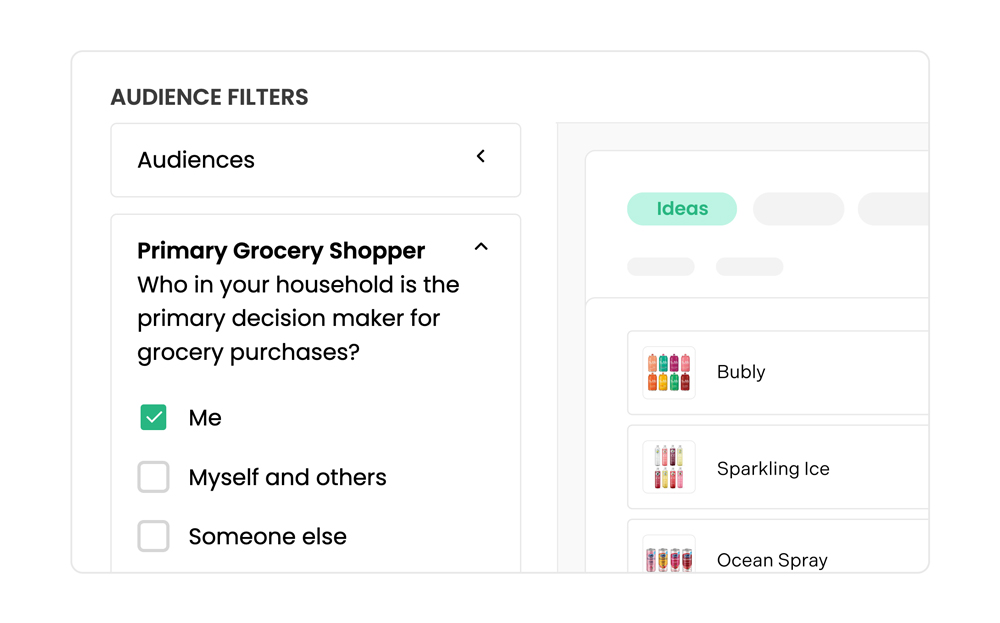This screenshot has width=1000, height=623.
Task: Collapse the Primary Grocery Shopper section
Action: pos(481,247)
